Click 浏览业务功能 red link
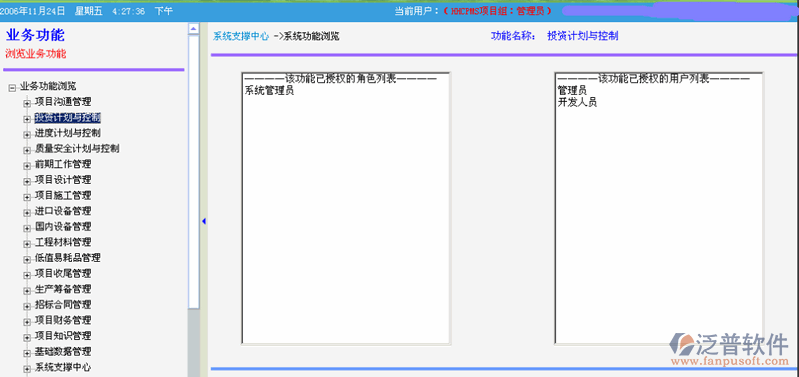The width and height of the screenshot is (799, 377). click(36, 53)
